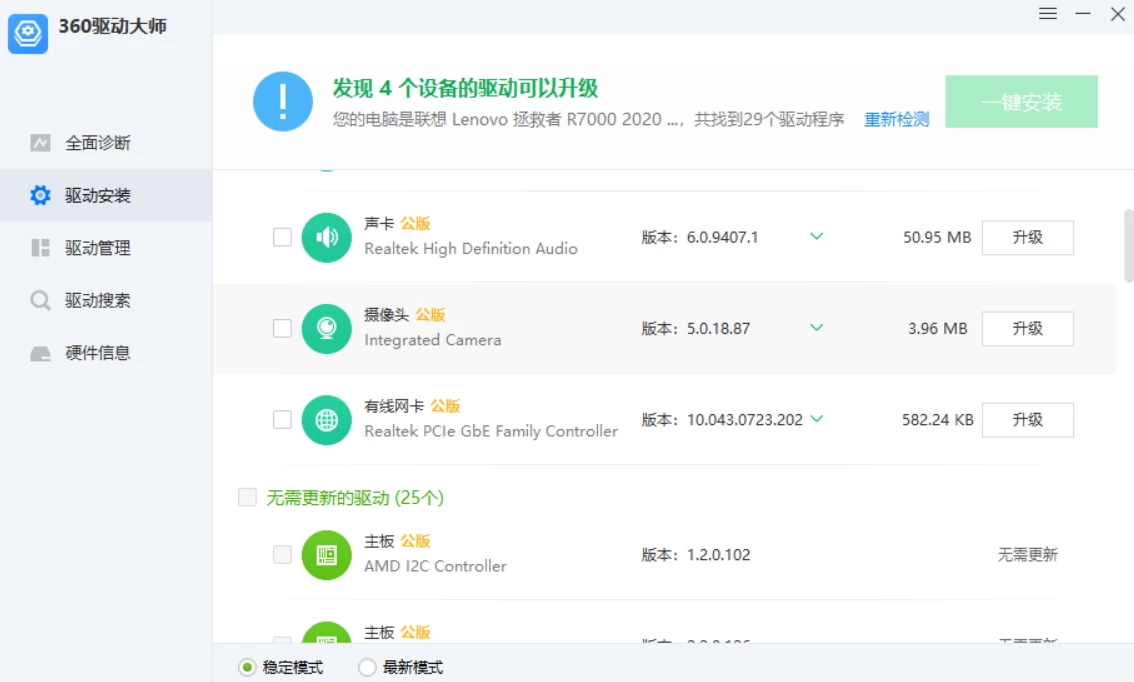1134x682 pixels.
Task: Select the 最新模式 radio button
Action: tap(367, 666)
